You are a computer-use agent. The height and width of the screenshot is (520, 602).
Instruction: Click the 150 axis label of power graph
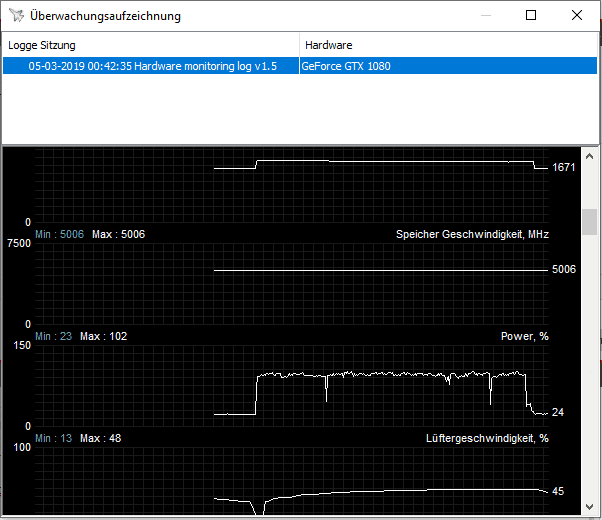pyautogui.click(x=22, y=346)
